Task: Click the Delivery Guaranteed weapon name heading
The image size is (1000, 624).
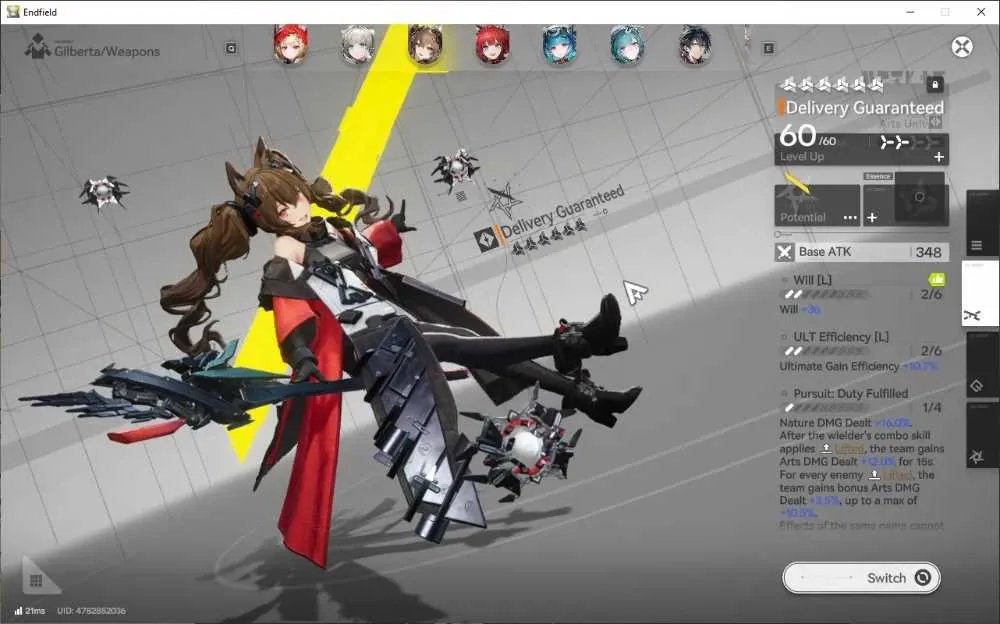Action: tap(864, 107)
